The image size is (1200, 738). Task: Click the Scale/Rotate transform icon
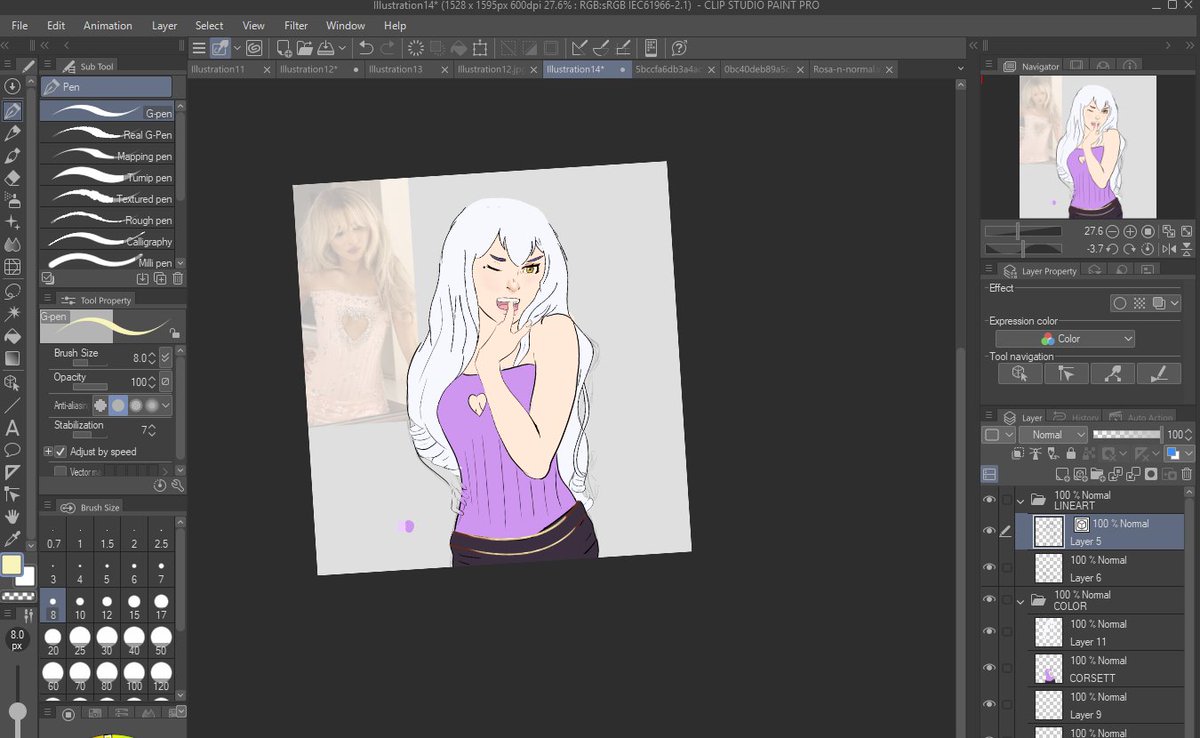(x=480, y=47)
